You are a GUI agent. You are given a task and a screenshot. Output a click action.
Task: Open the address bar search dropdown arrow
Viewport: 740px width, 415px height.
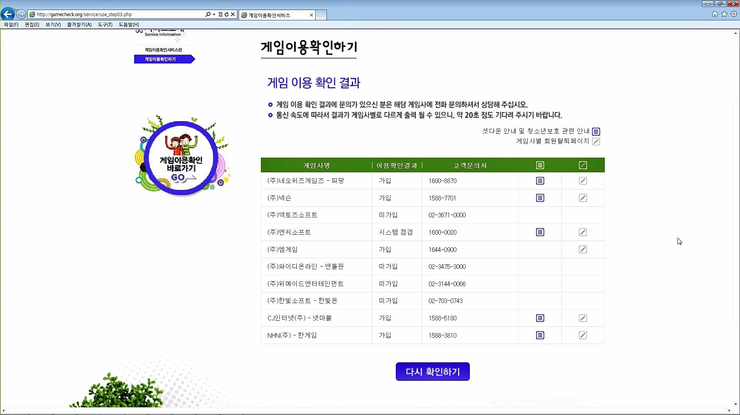tap(214, 15)
